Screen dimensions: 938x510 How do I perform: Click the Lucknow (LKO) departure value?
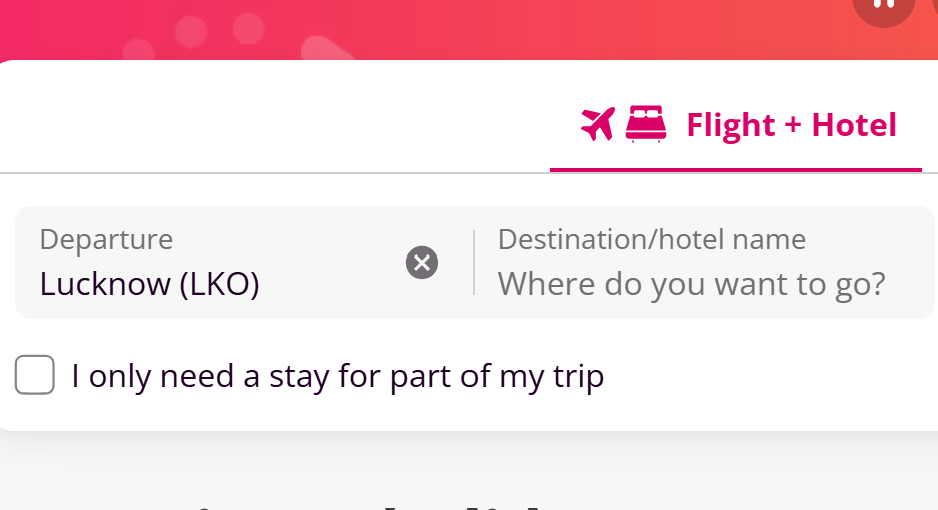[150, 285]
